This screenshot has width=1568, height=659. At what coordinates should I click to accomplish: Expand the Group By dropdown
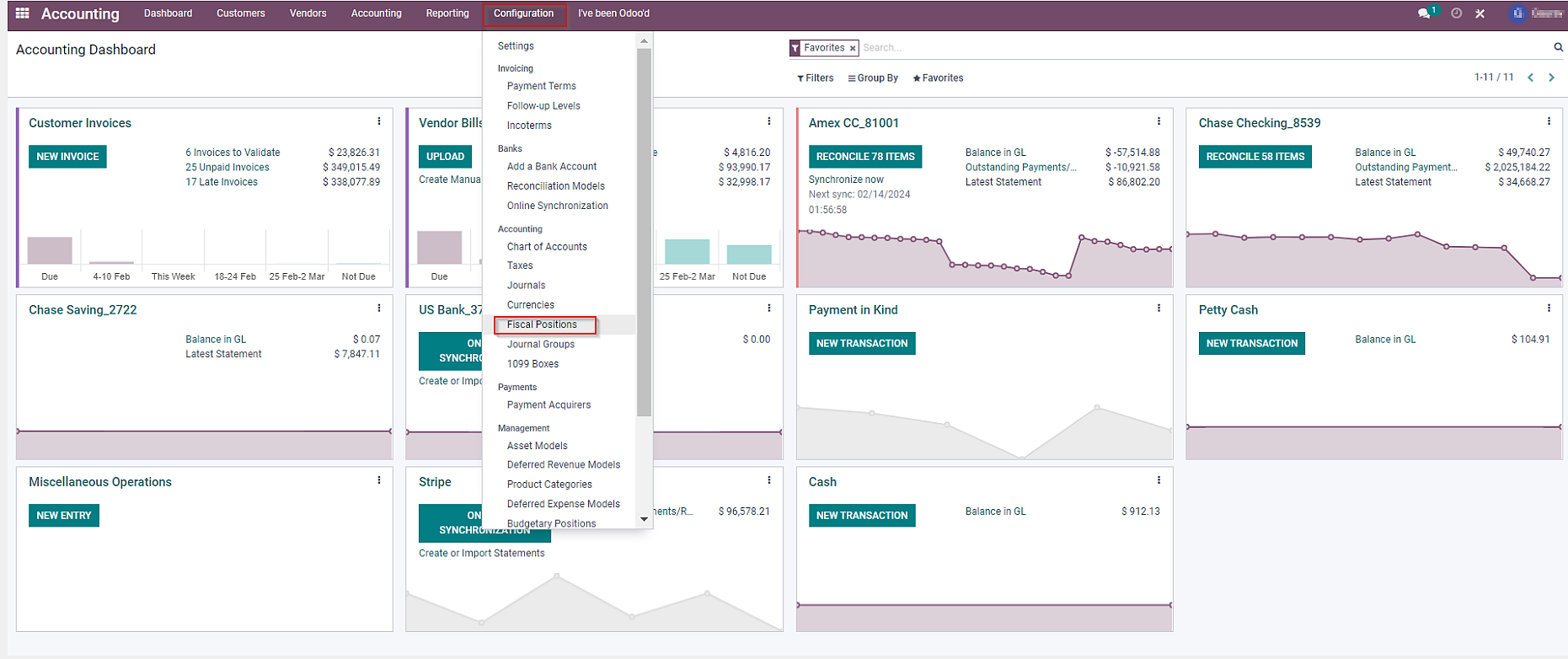pyautogui.click(x=873, y=78)
